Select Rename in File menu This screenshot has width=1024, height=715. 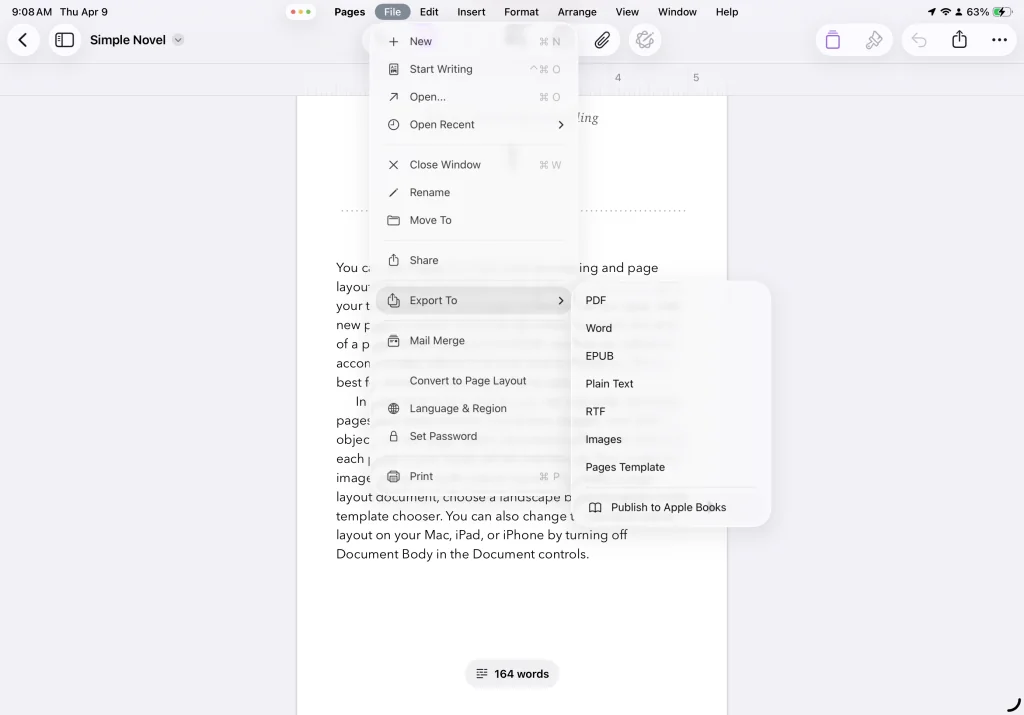pos(474,193)
